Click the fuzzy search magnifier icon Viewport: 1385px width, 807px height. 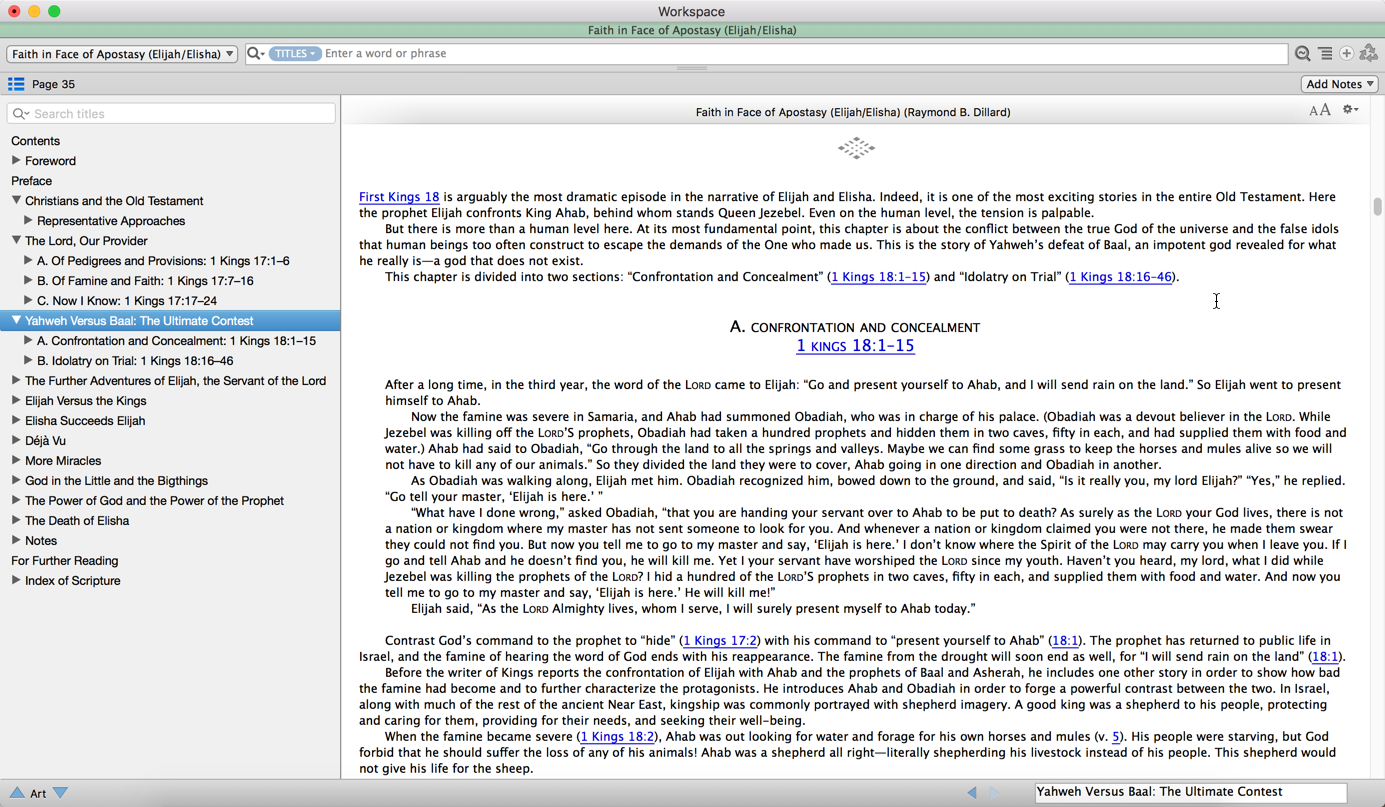[x=1302, y=54]
